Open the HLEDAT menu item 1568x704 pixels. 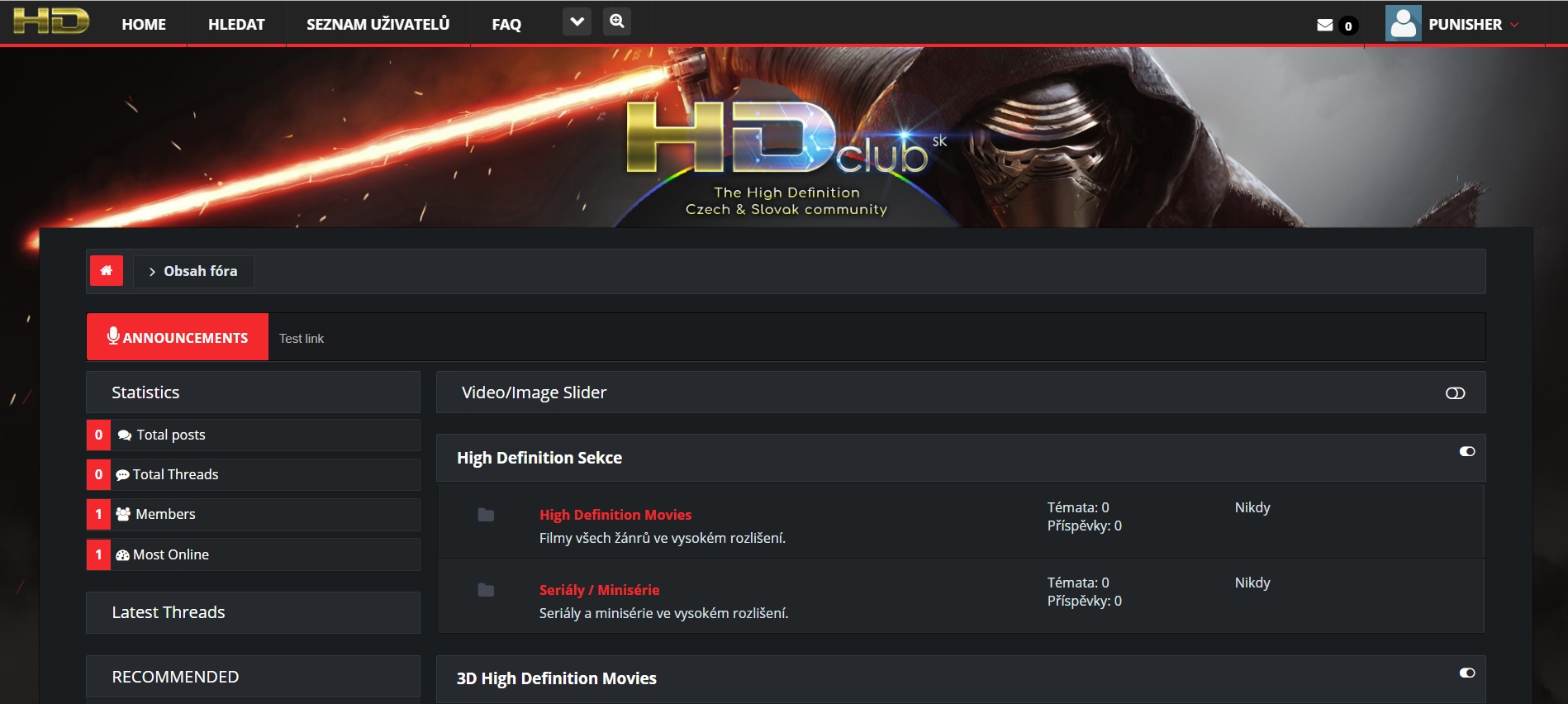(236, 25)
